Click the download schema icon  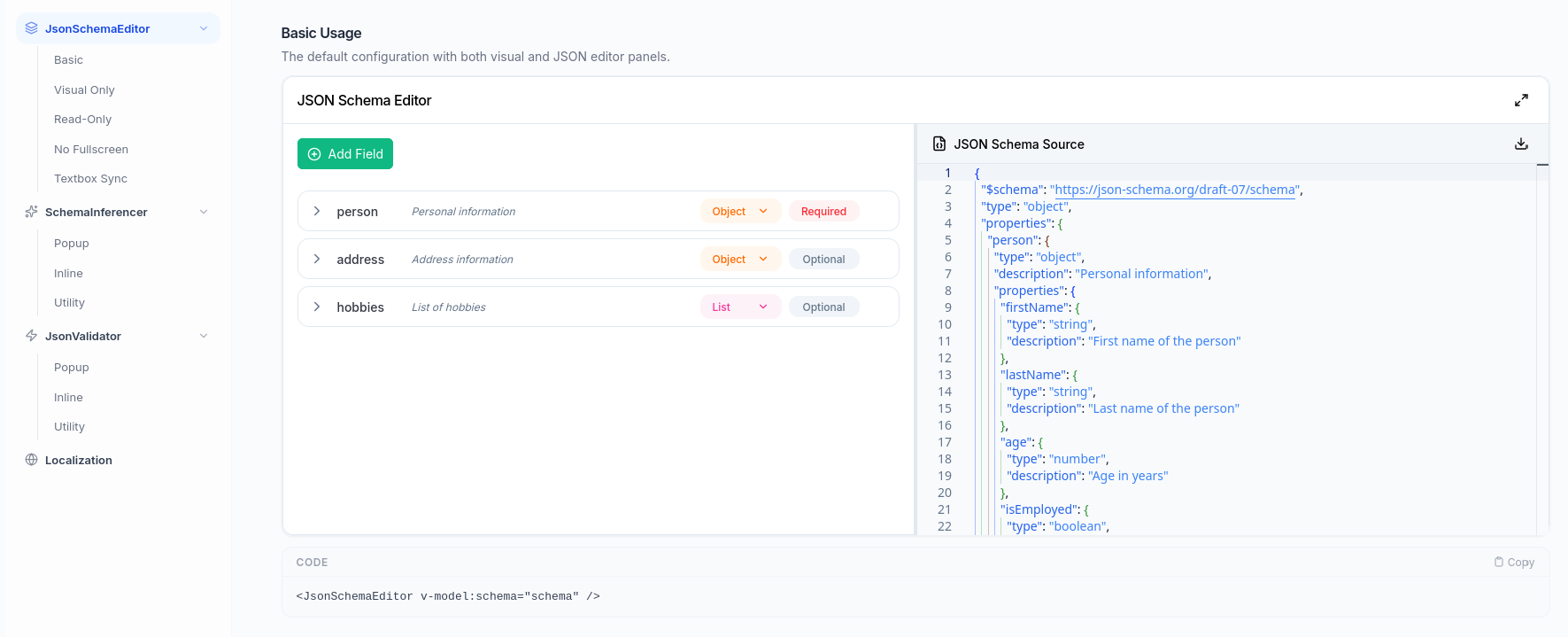[x=1521, y=144]
